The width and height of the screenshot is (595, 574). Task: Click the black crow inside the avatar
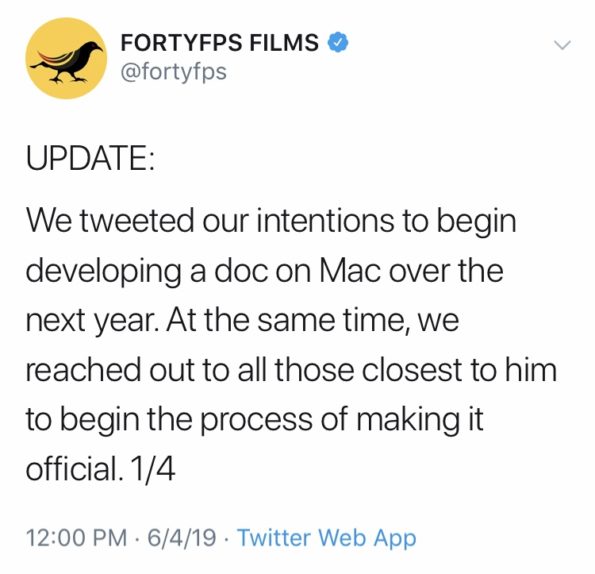[68, 62]
